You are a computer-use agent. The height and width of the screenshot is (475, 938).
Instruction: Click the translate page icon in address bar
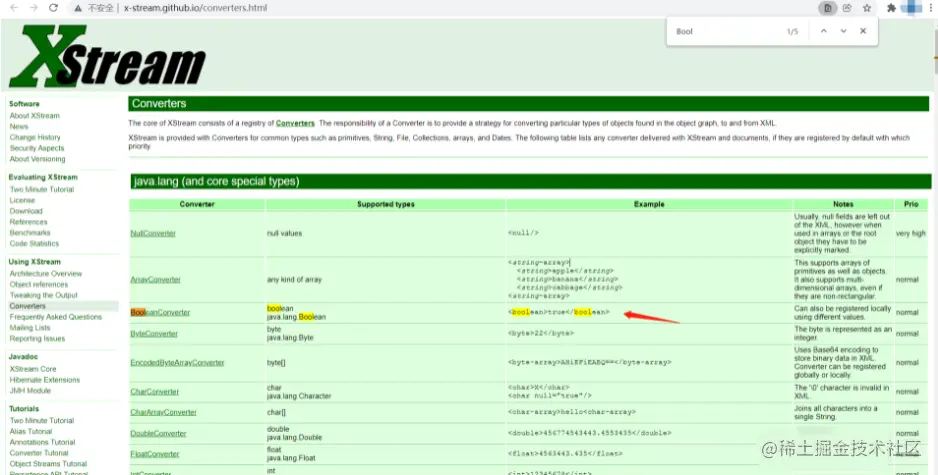coord(827,8)
